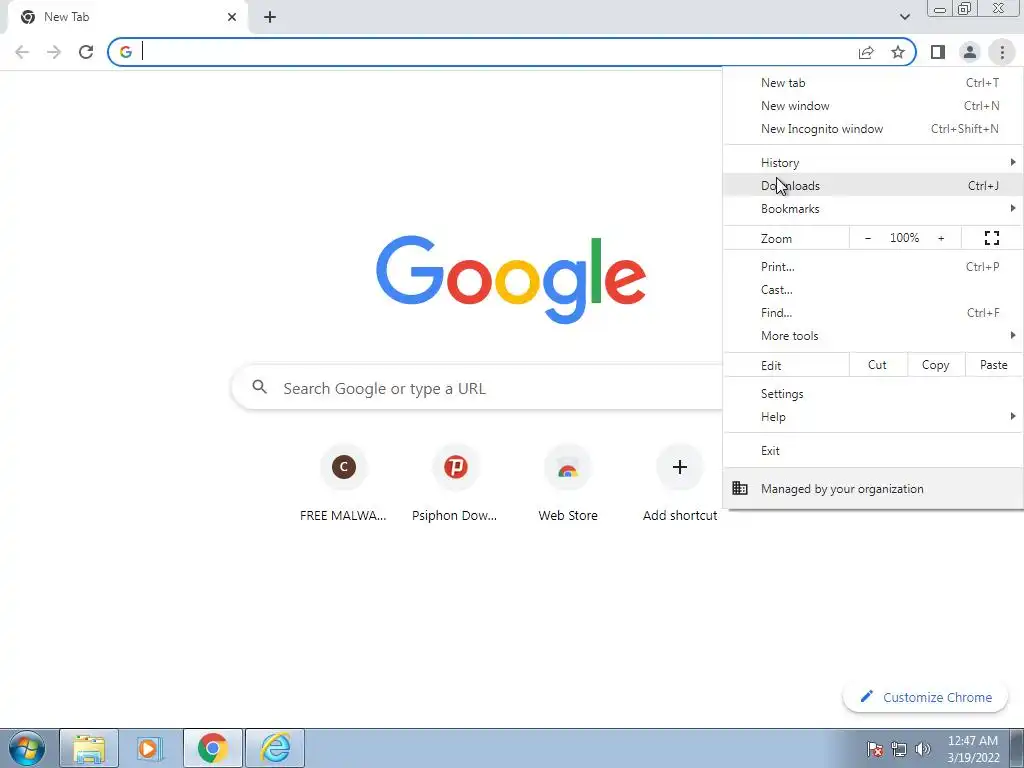Click the volume speaker tray icon
Viewport: 1024px width, 768px height.
[922, 749]
